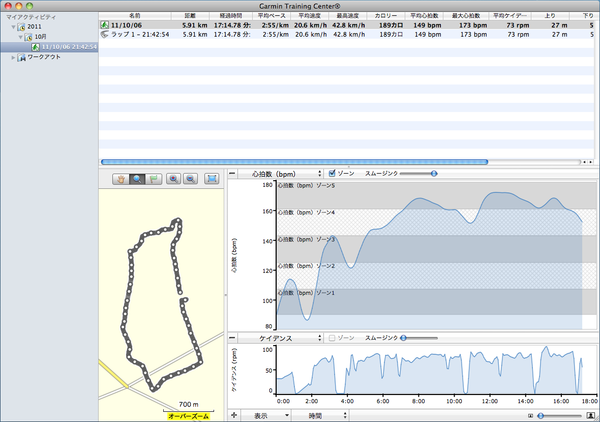Viewport: 600px width, 422px height.
Task: Click the 心拍数 (bpm) ゾーン5 label on the graph
Action: (x=306, y=186)
